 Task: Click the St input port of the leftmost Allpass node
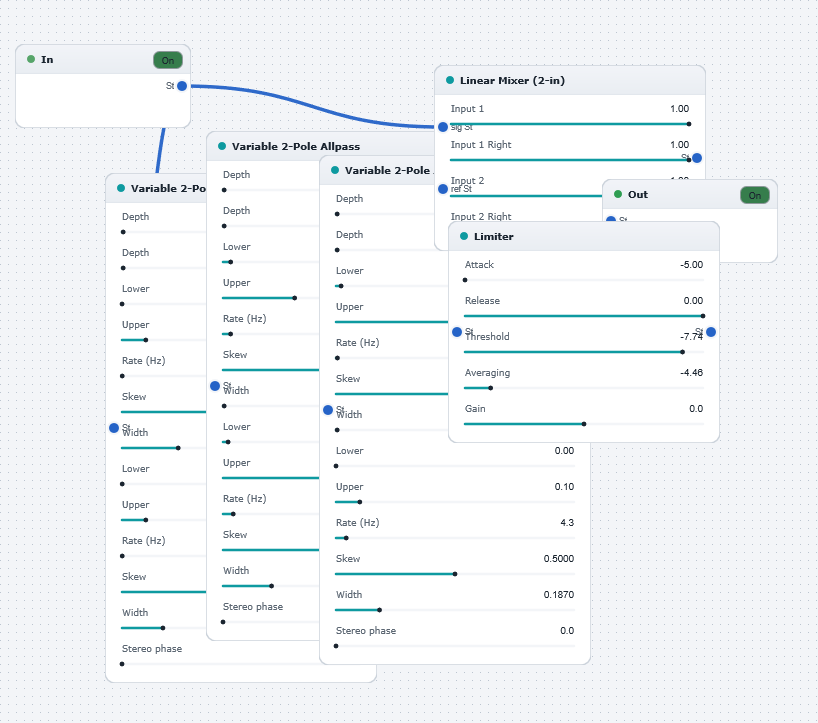[114, 428]
